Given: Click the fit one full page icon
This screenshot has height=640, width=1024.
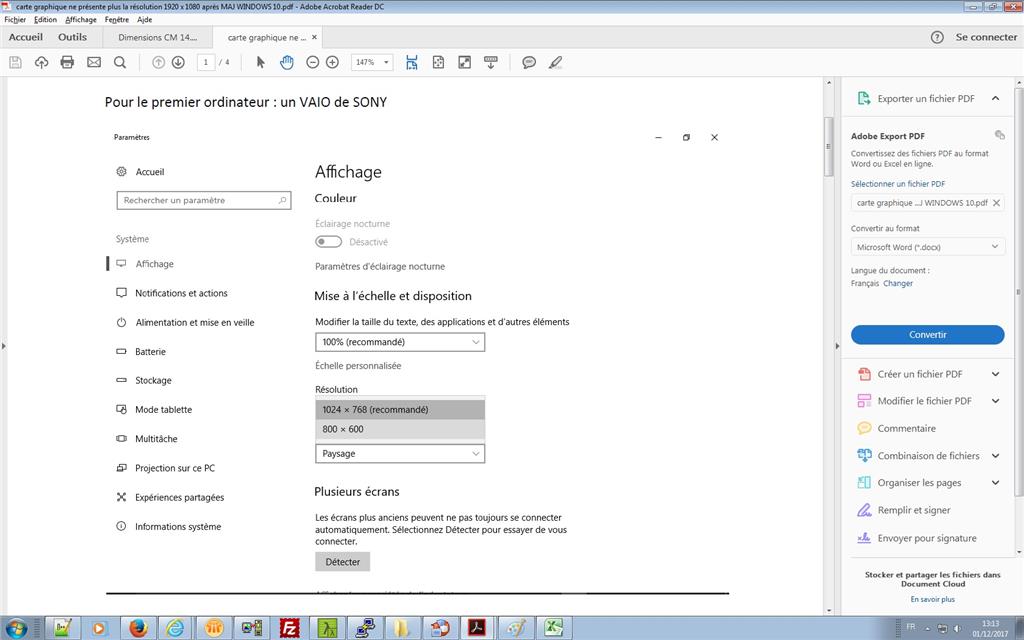Looking at the screenshot, I should (x=438, y=63).
